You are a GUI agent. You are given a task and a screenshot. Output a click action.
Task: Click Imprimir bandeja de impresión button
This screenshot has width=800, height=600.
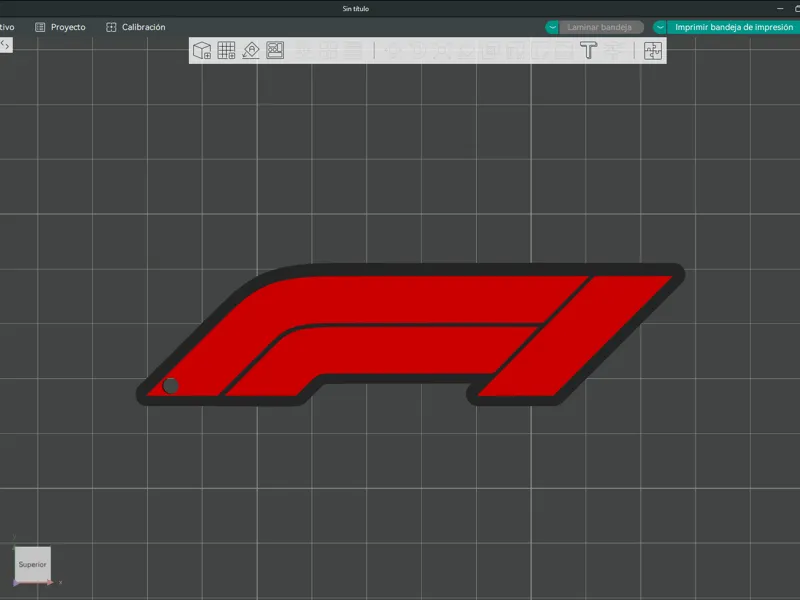click(733, 27)
